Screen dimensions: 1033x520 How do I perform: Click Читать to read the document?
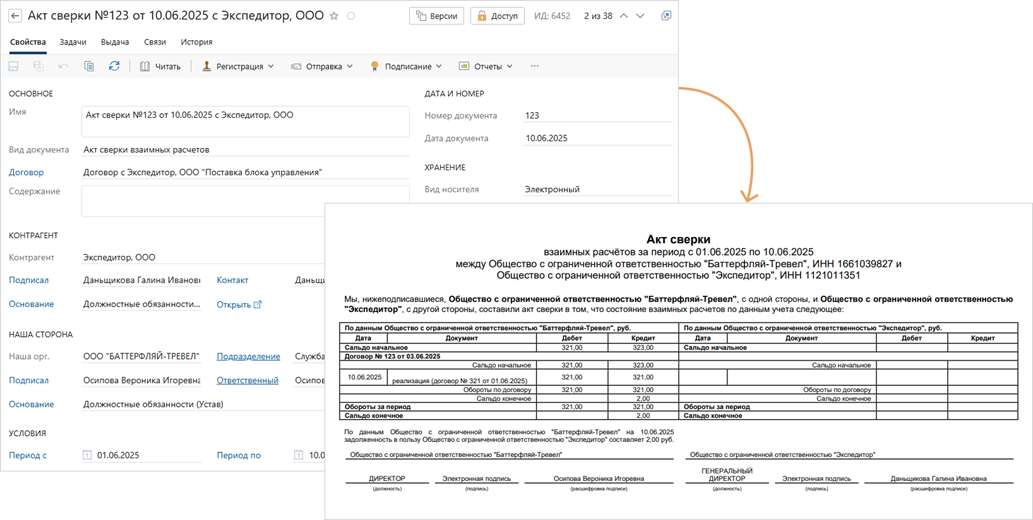point(160,66)
